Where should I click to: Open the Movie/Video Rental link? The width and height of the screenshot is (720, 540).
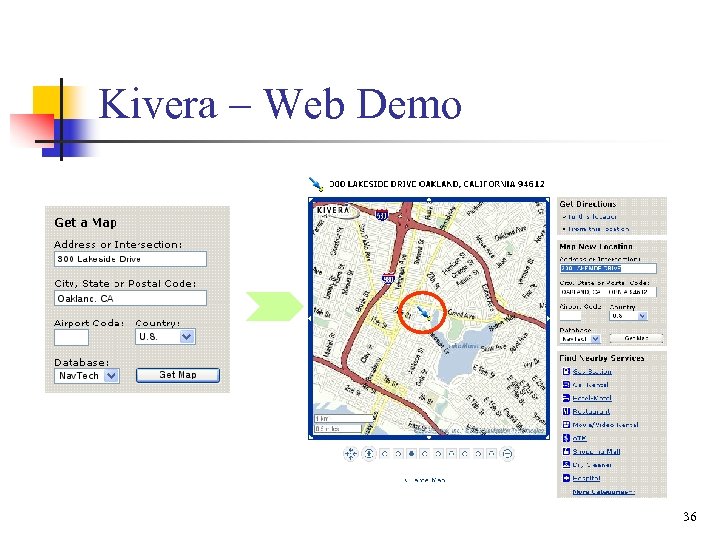(606, 425)
